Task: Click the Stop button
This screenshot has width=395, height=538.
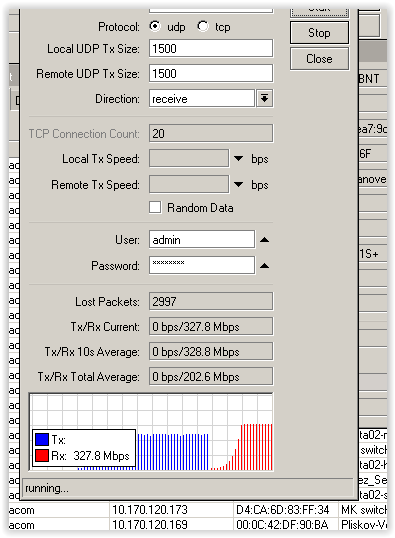Action: 319,33
